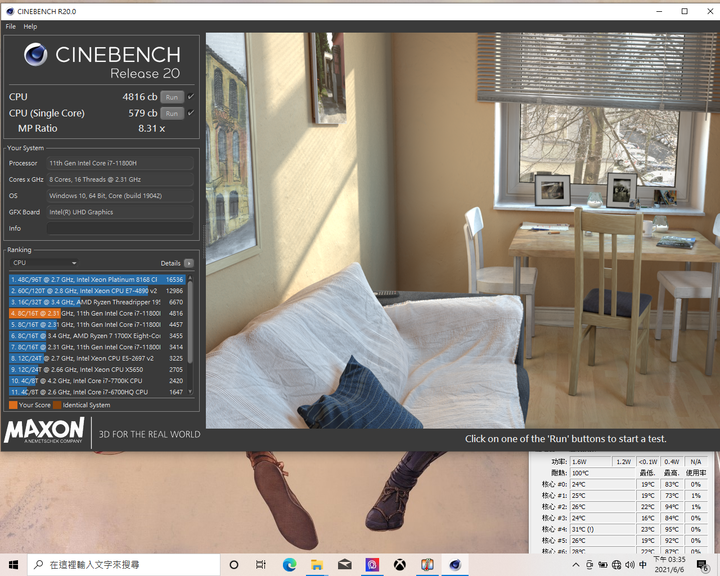Select the i7-11800H row scoring 4457

[97, 324]
